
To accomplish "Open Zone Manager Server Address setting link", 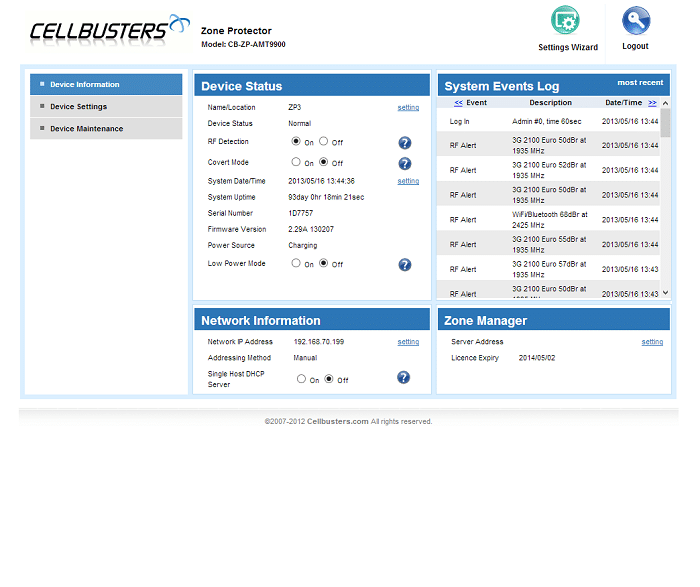I will coord(652,342).
